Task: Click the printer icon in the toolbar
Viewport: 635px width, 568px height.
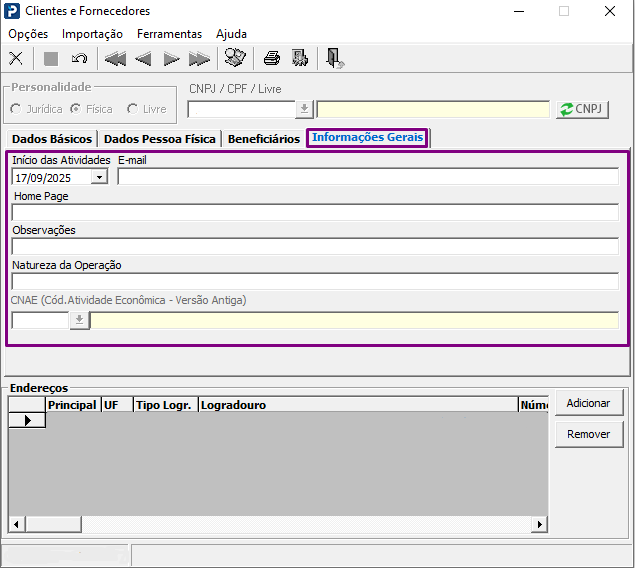Action: [271, 58]
